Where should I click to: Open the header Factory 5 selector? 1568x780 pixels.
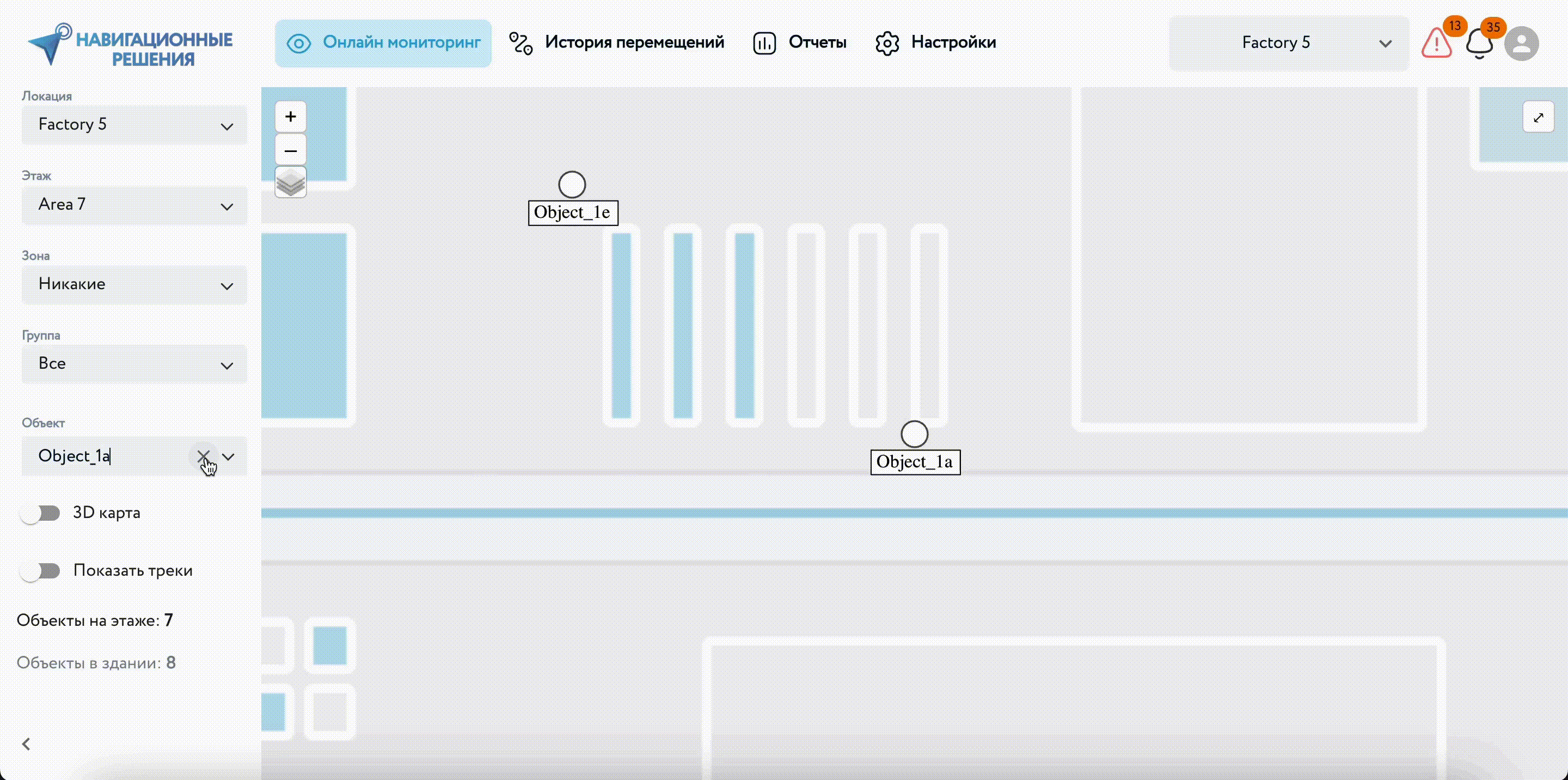coord(1288,43)
